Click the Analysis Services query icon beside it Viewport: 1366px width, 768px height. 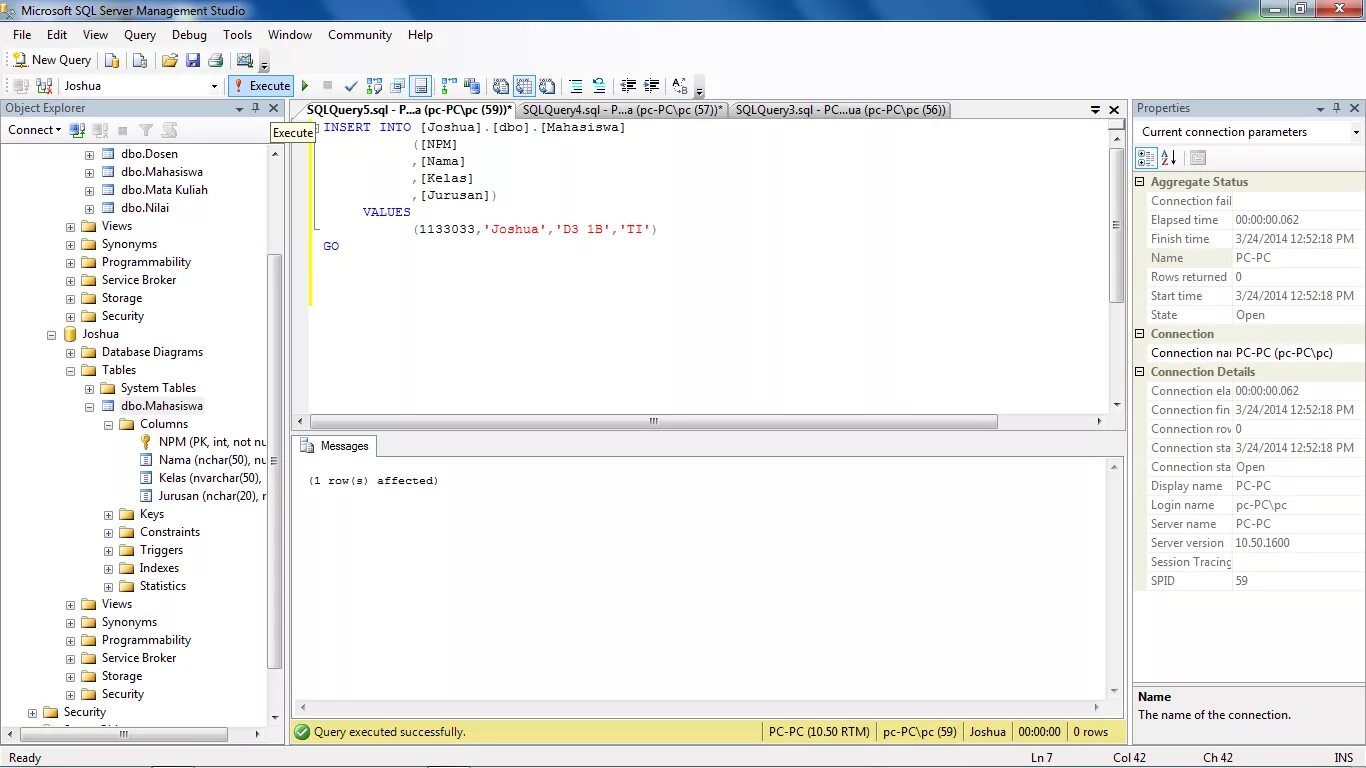[x=140, y=60]
